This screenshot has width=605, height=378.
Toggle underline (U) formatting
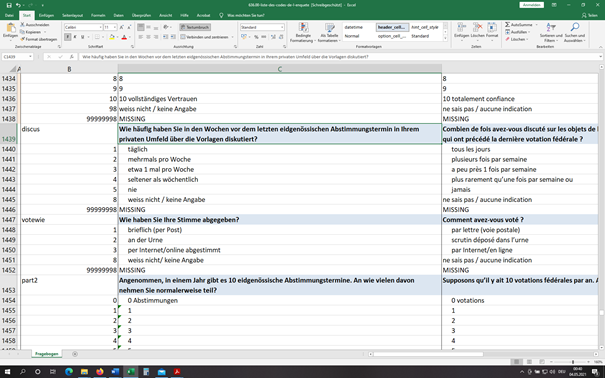(82, 37)
